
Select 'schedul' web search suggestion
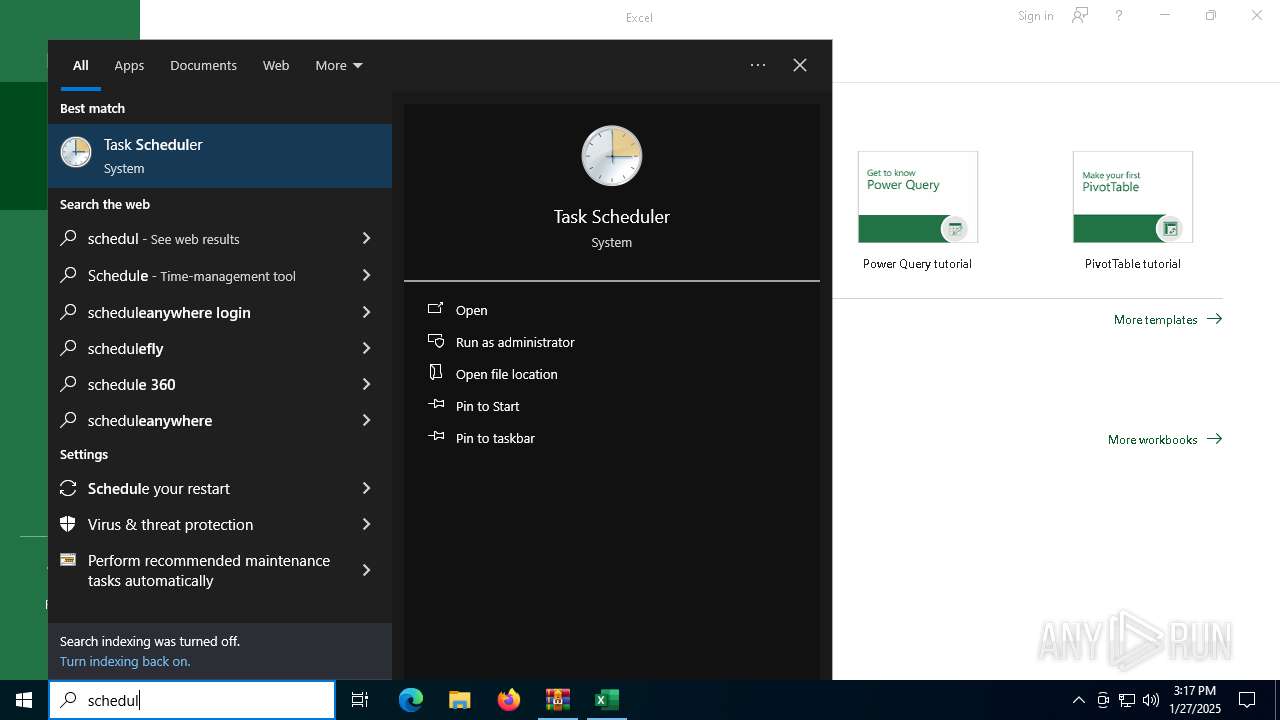pos(200,239)
